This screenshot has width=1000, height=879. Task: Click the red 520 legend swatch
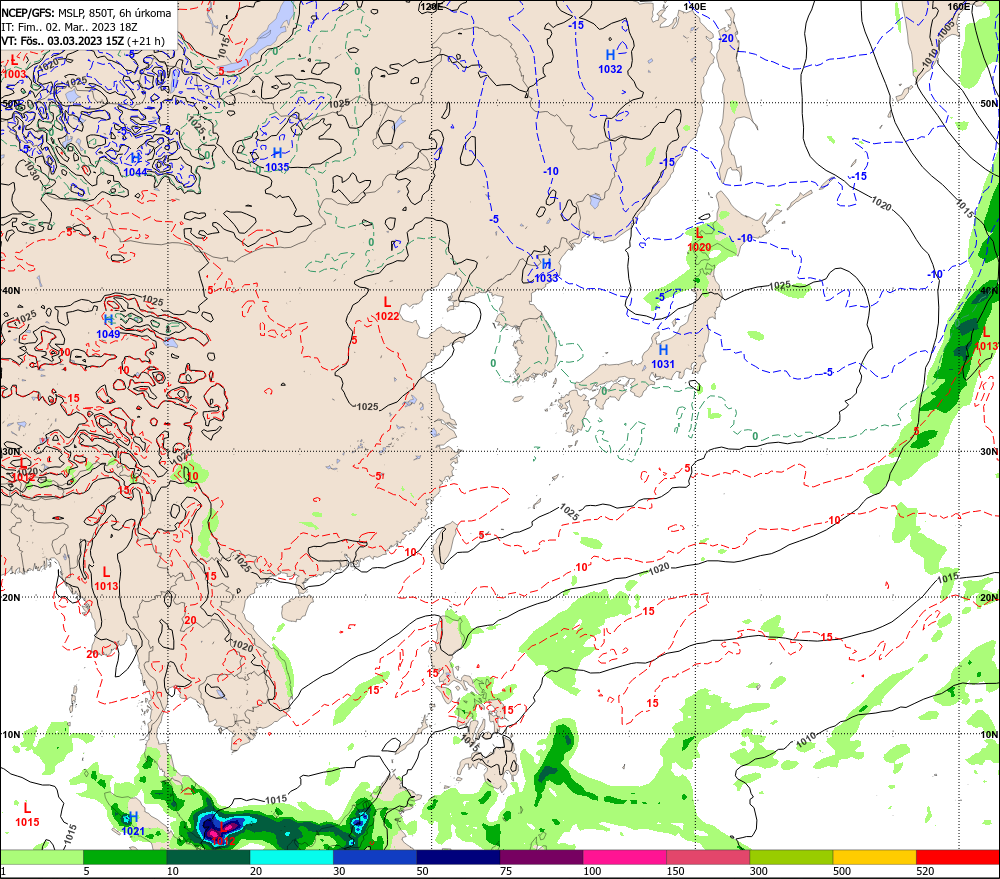[958, 857]
